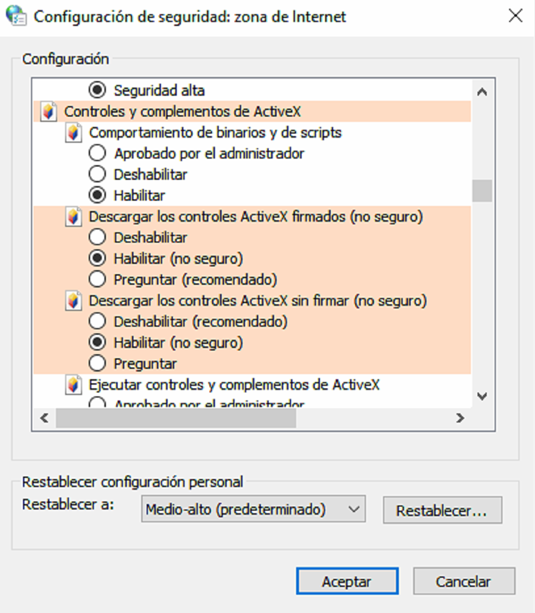
Task: Click the icon beside Ejecutar controles y complementos de ActiveX
Action: (73, 385)
